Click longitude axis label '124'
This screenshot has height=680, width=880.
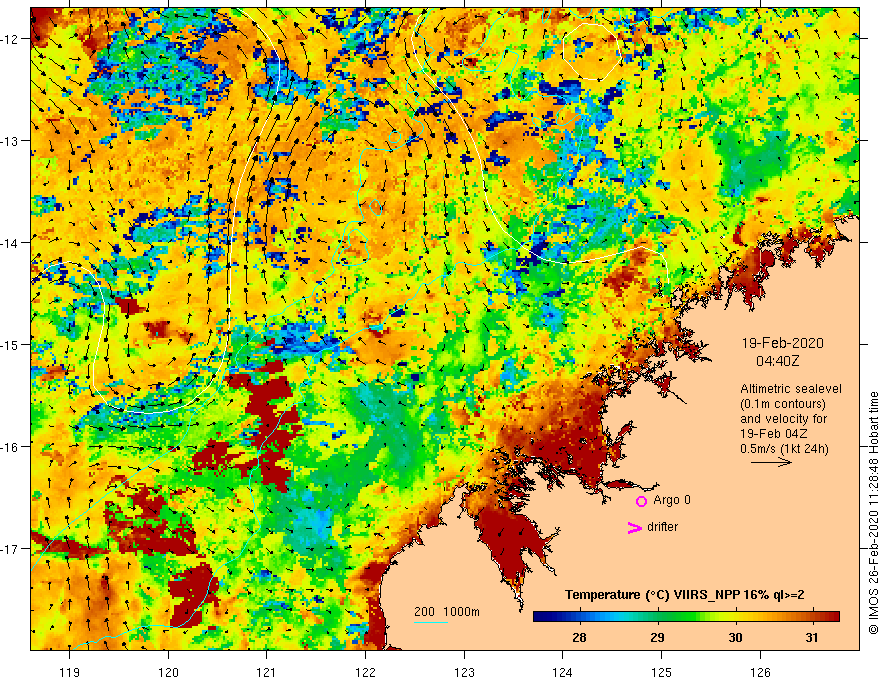pos(563,672)
